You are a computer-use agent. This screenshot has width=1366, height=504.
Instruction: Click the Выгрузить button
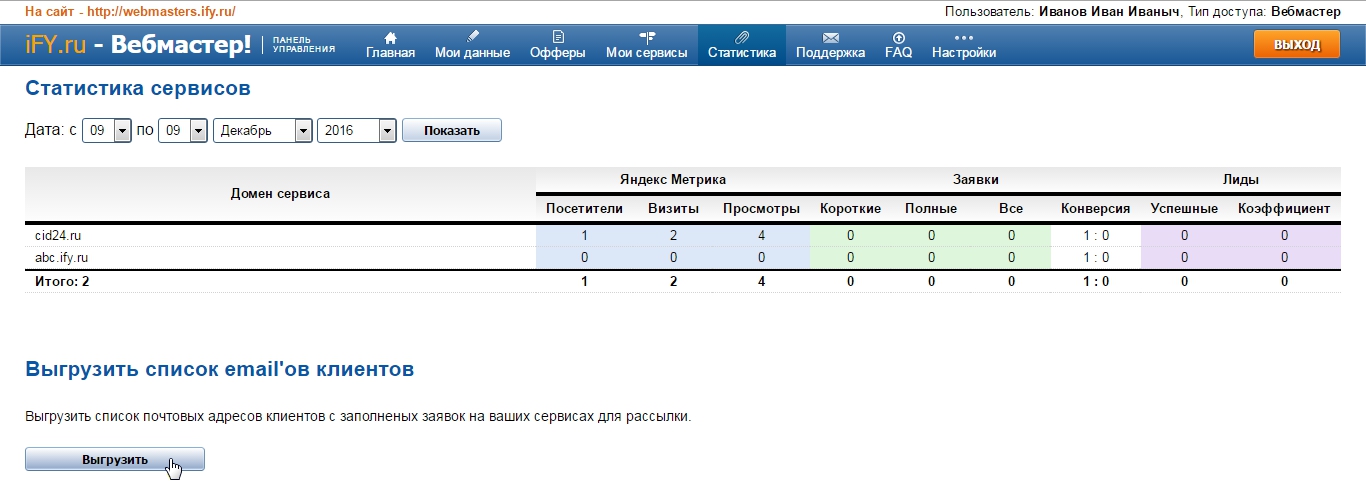(115, 459)
